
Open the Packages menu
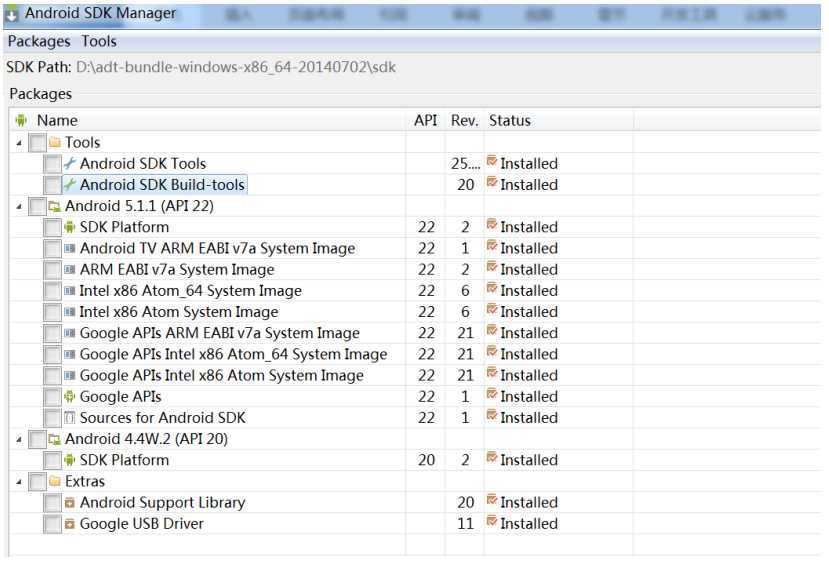[39, 41]
